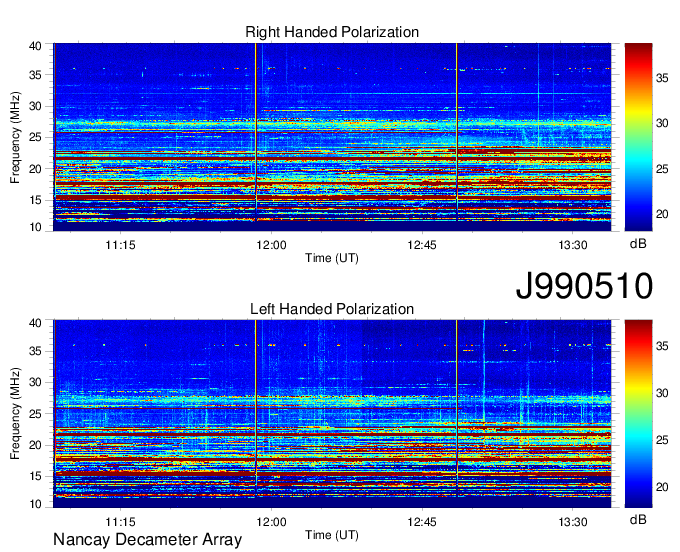The height and width of the screenshot is (552, 680).
Task: Click the 10 MHz tick label on the top plot
Action: click(x=35, y=227)
